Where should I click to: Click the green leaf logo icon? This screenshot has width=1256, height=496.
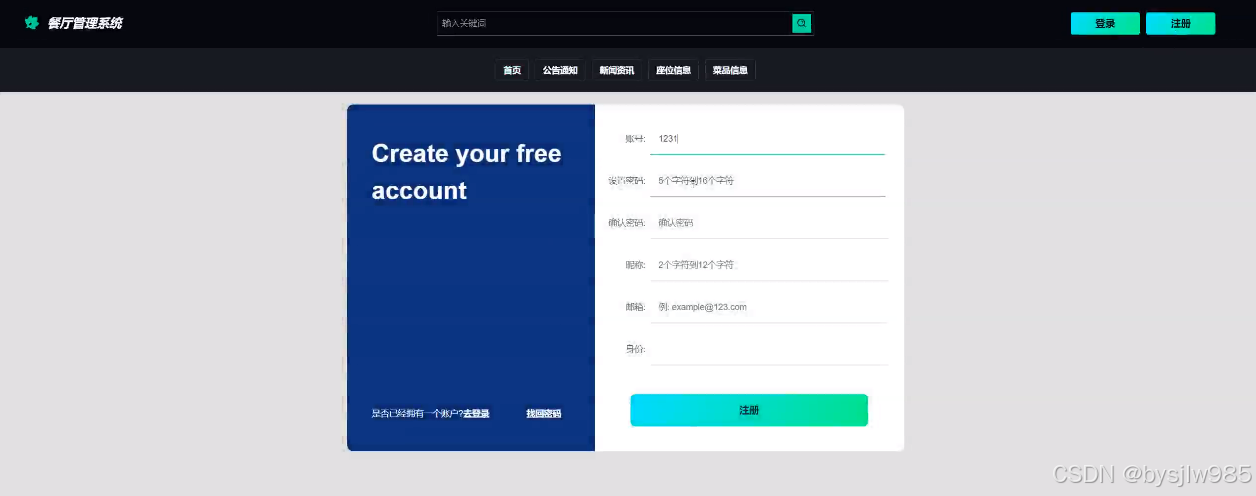coord(32,23)
